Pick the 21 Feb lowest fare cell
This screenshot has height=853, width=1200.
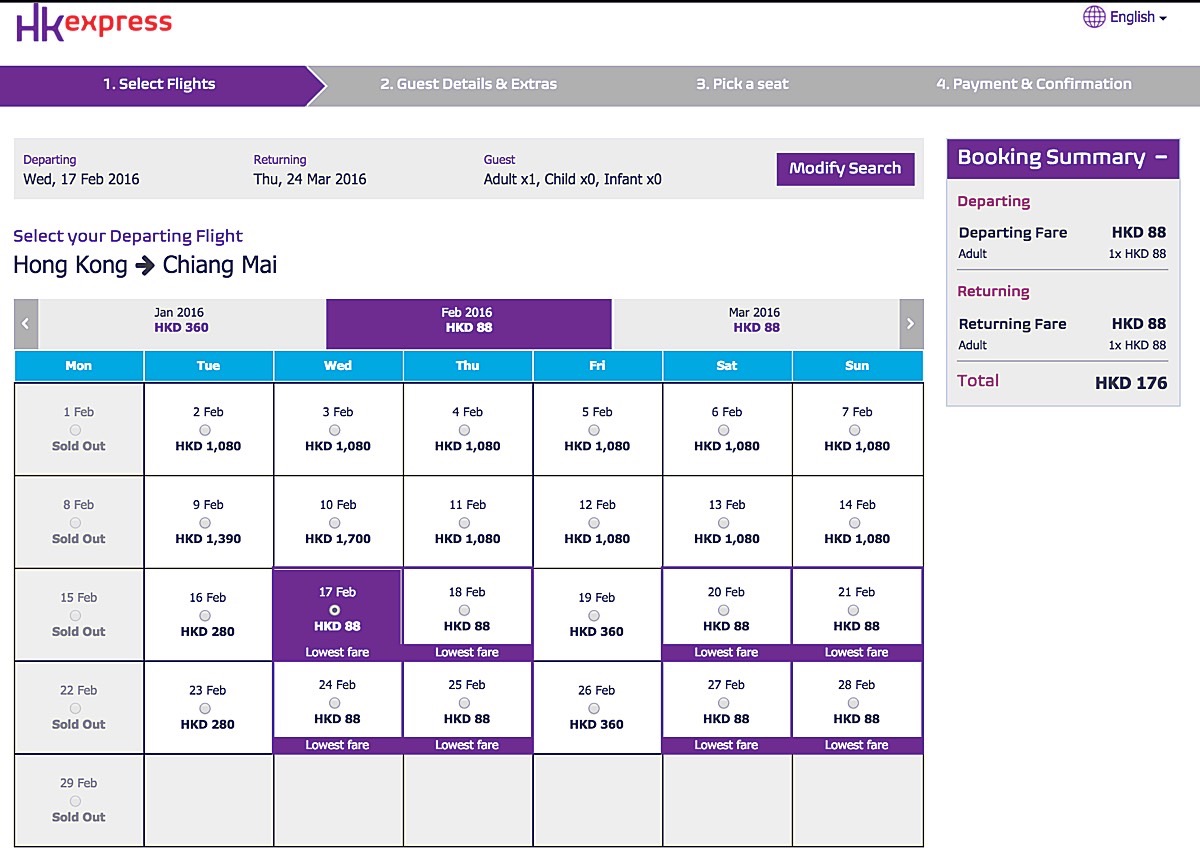(x=857, y=614)
